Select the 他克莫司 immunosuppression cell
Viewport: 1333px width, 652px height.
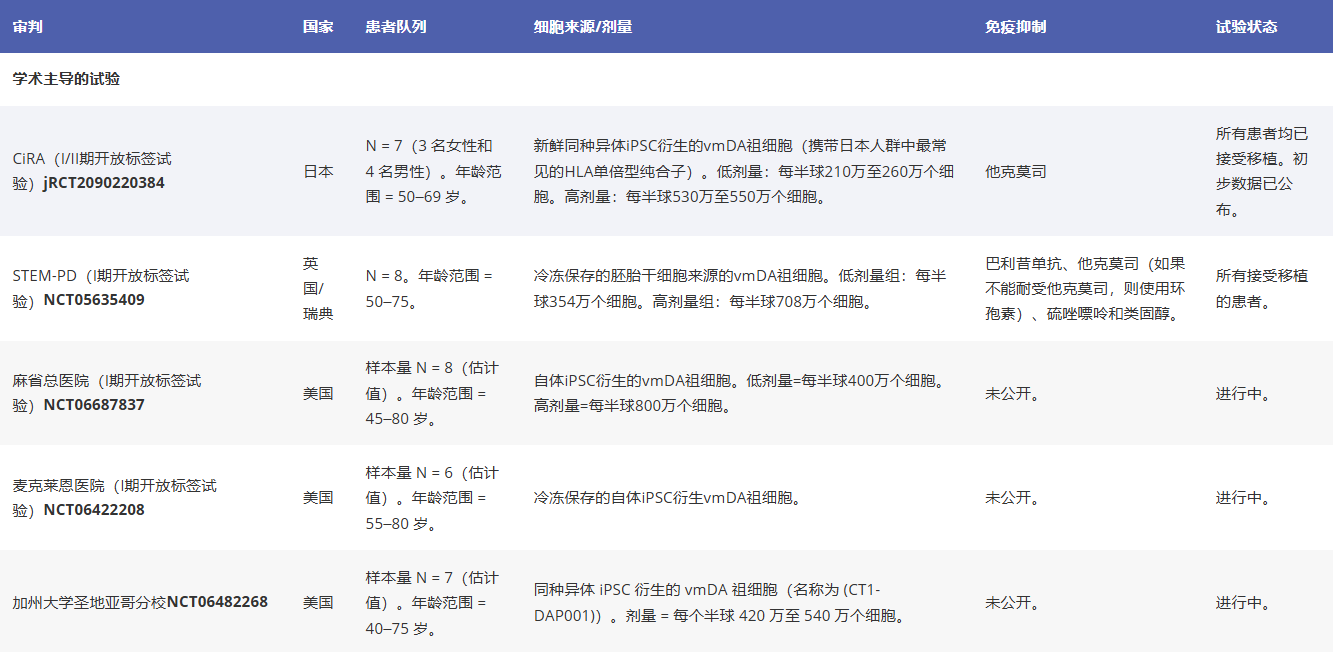click(x=1016, y=171)
